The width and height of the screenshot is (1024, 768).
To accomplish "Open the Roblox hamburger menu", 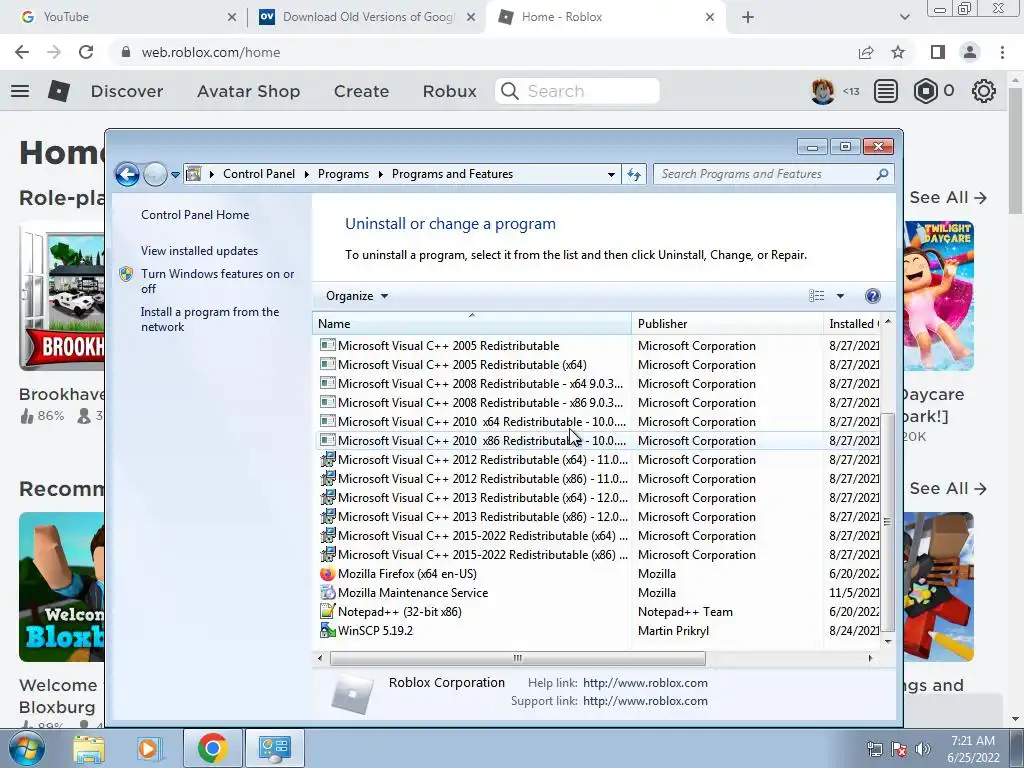I will [20, 91].
